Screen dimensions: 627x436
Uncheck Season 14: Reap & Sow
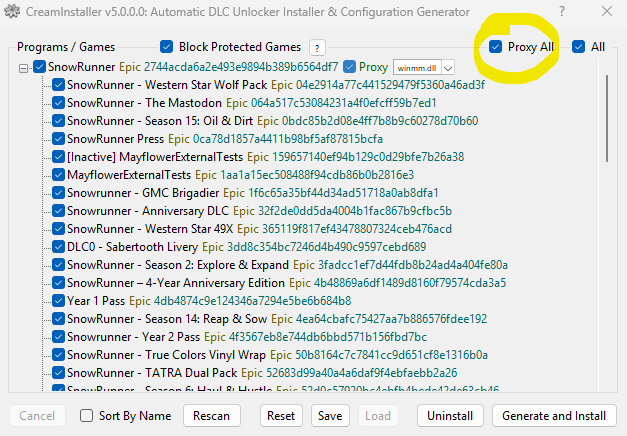tap(58, 319)
